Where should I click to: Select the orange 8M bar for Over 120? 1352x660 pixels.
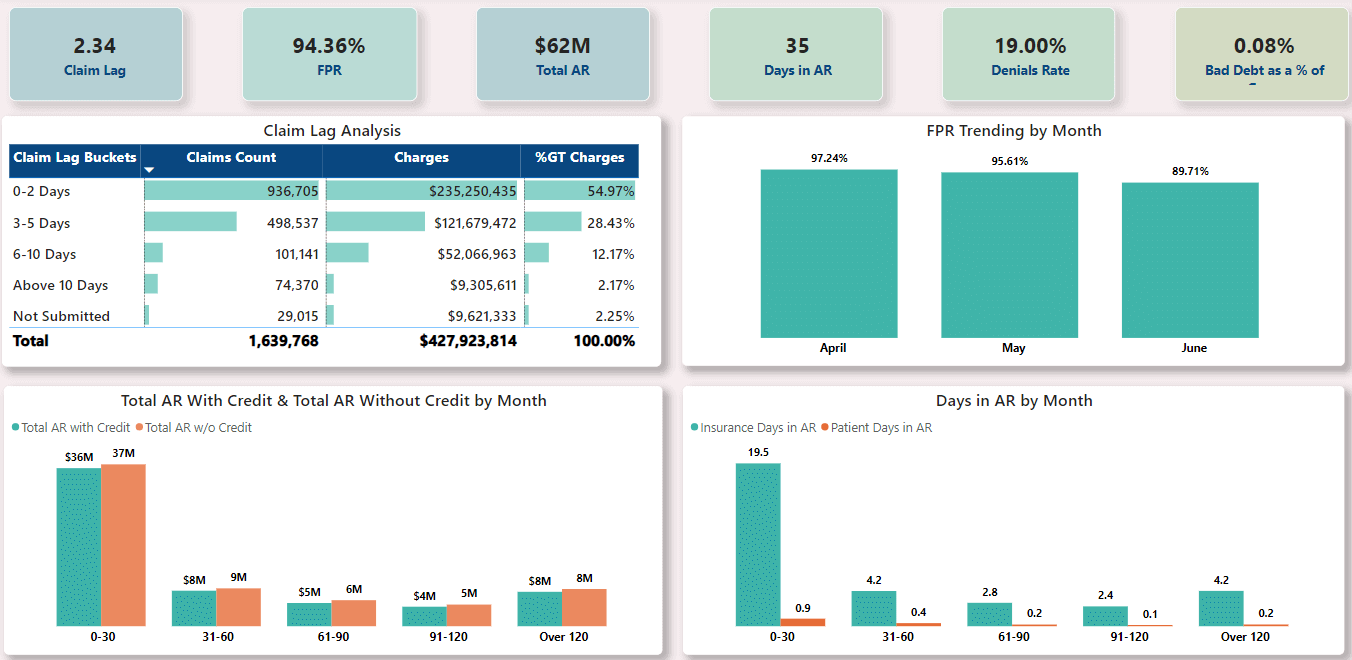(584, 607)
